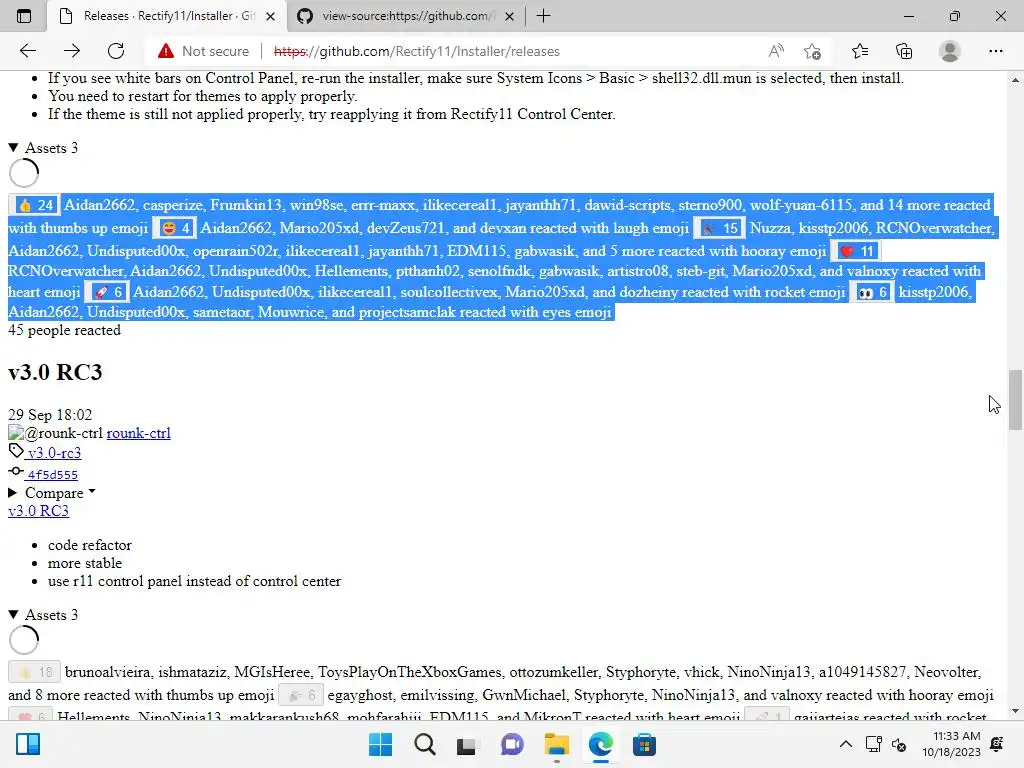This screenshot has width=1024, height=768.
Task: Open a new tab with plus button
Action: (543, 16)
